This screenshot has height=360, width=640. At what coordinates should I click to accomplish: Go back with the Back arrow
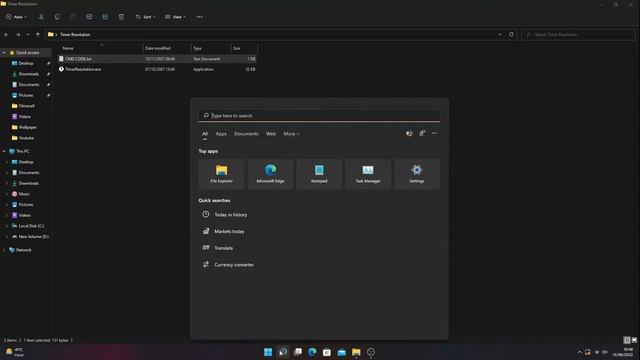(6, 35)
